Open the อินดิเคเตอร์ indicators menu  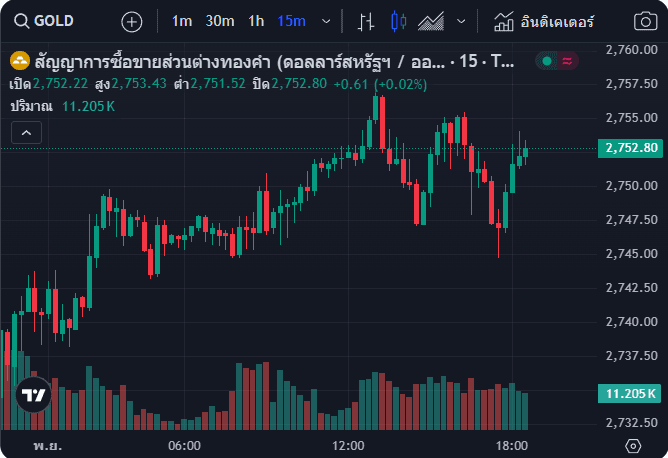pos(544,21)
